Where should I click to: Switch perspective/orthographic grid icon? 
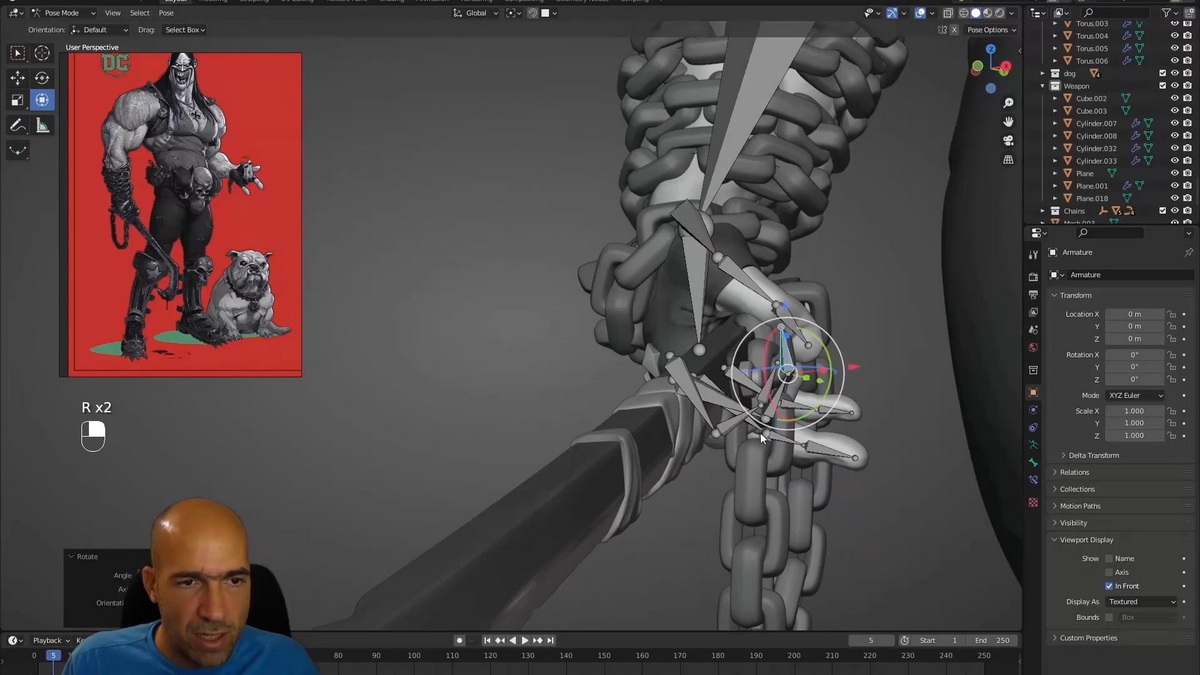coord(1008,159)
